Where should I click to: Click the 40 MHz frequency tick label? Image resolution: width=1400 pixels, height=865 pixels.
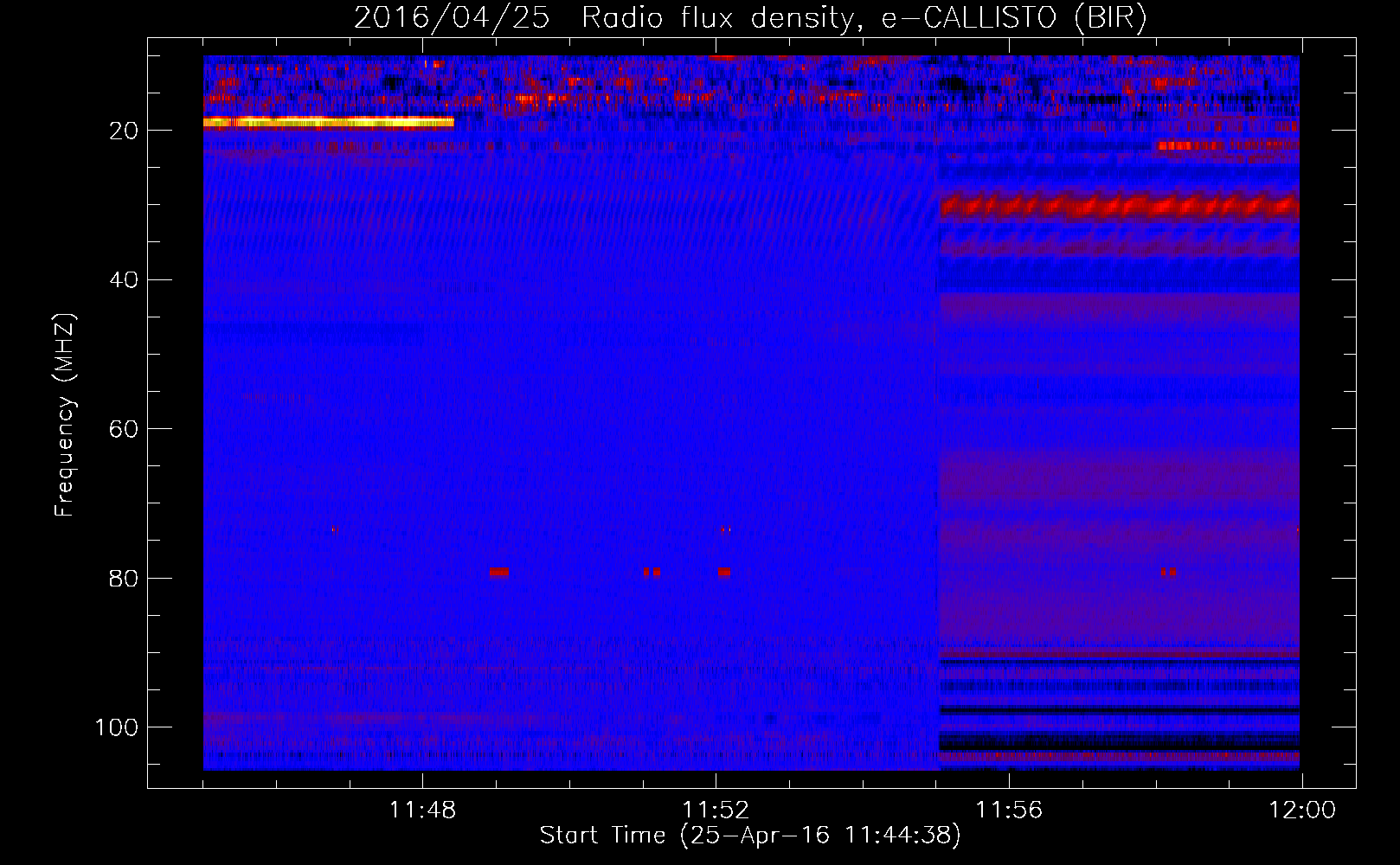pyautogui.click(x=124, y=280)
